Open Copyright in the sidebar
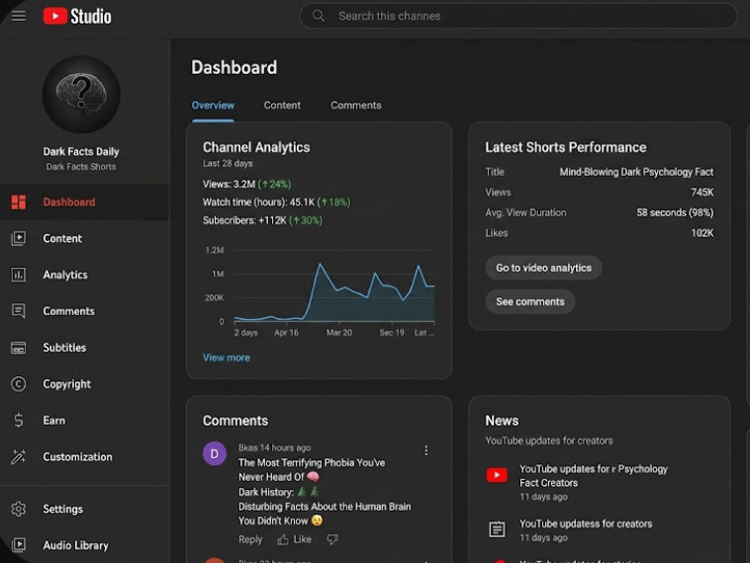 click(84, 384)
